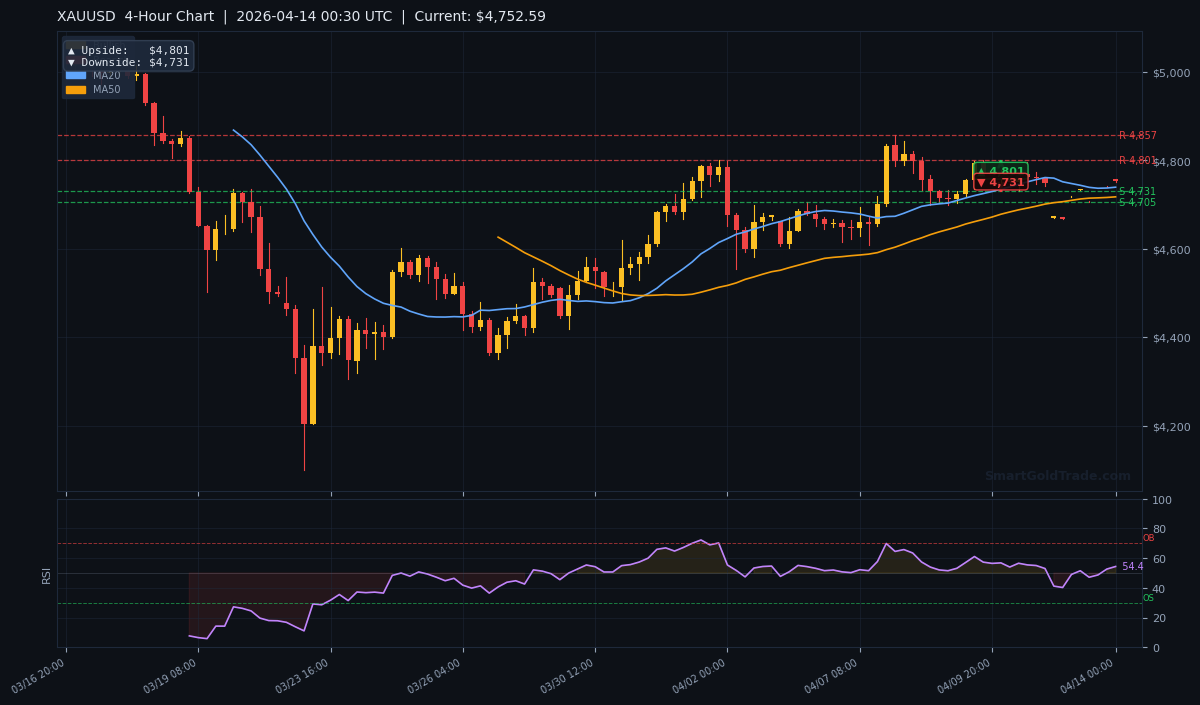Open the XAUUSD symbol selector
The height and width of the screenshot is (705, 1200).
click(80, 16)
